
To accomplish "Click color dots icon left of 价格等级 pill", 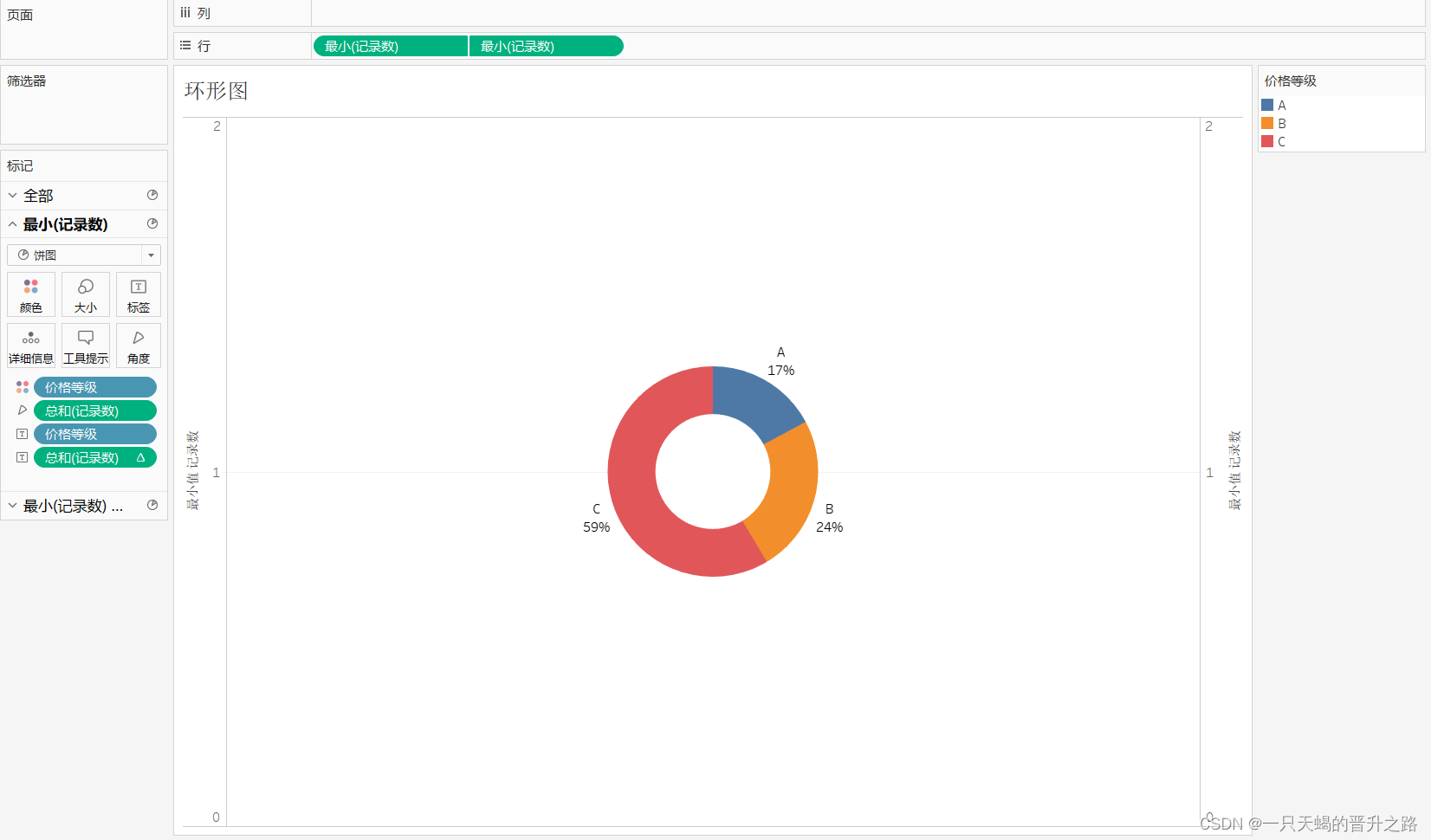I will coord(23,387).
